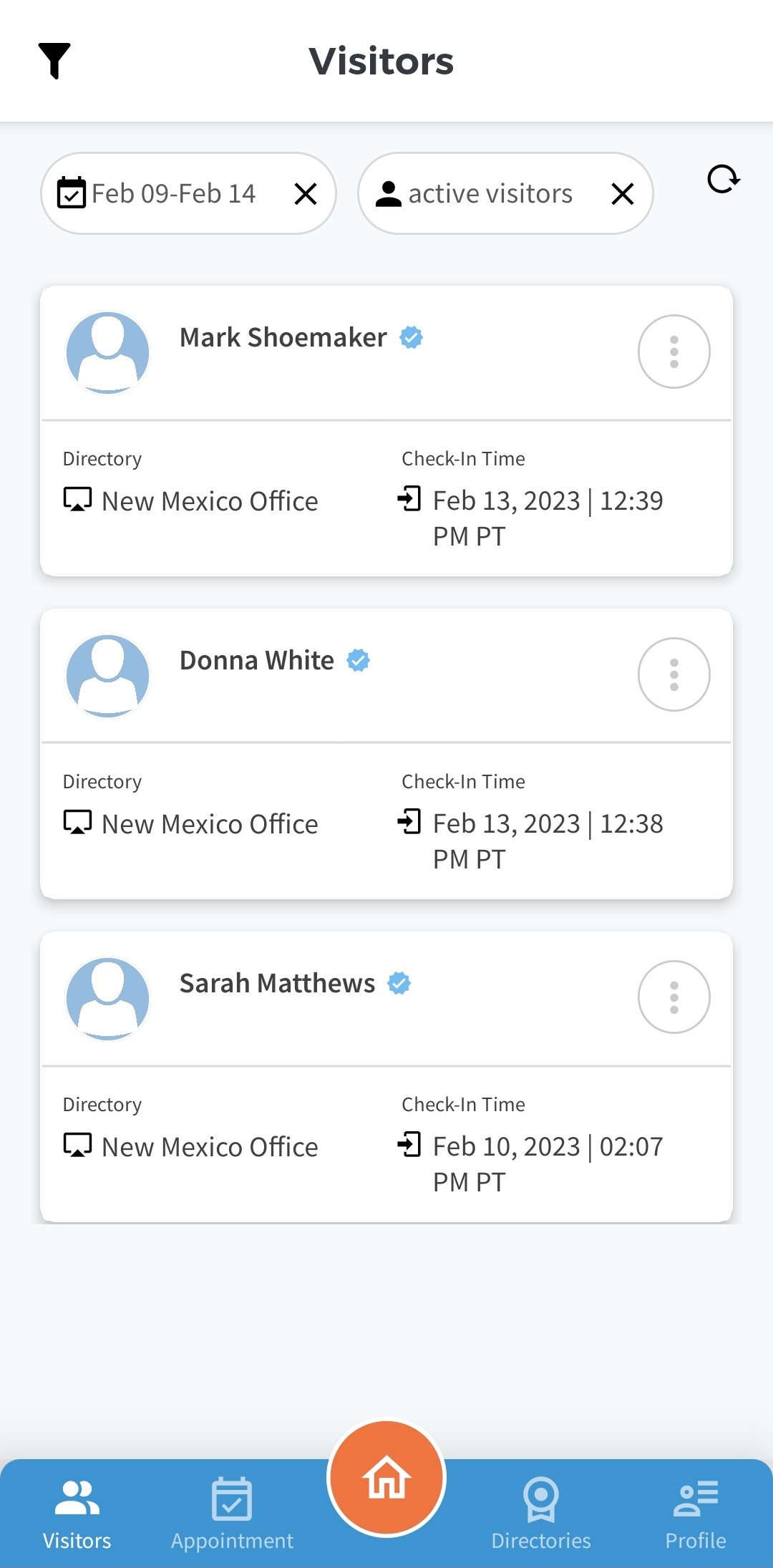
Task: Tap the person icon in active visitors chip
Action: tap(389, 193)
